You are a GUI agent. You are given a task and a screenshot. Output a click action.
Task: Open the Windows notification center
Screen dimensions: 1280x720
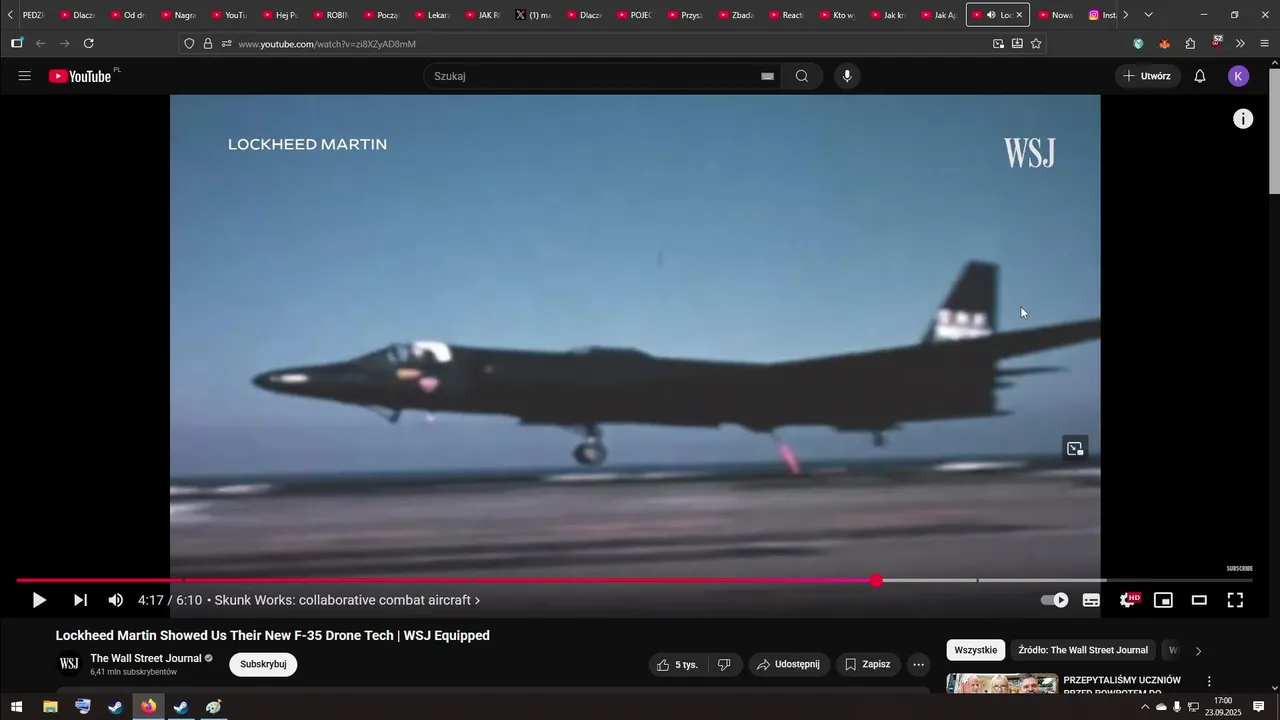click(1259, 707)
